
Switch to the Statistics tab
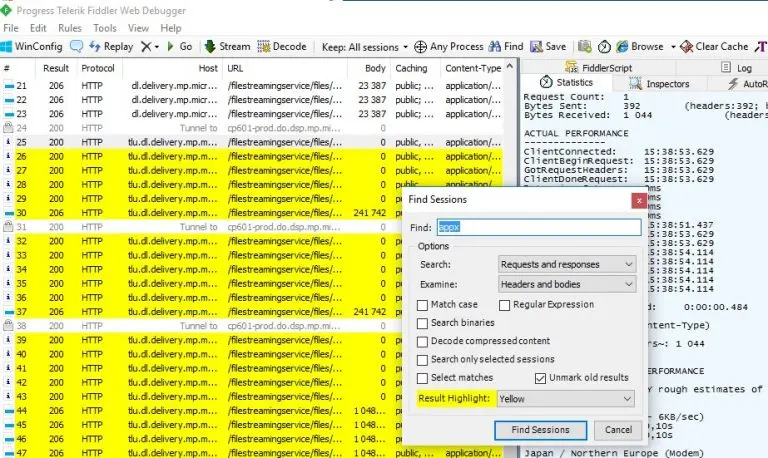click(566, 82)
